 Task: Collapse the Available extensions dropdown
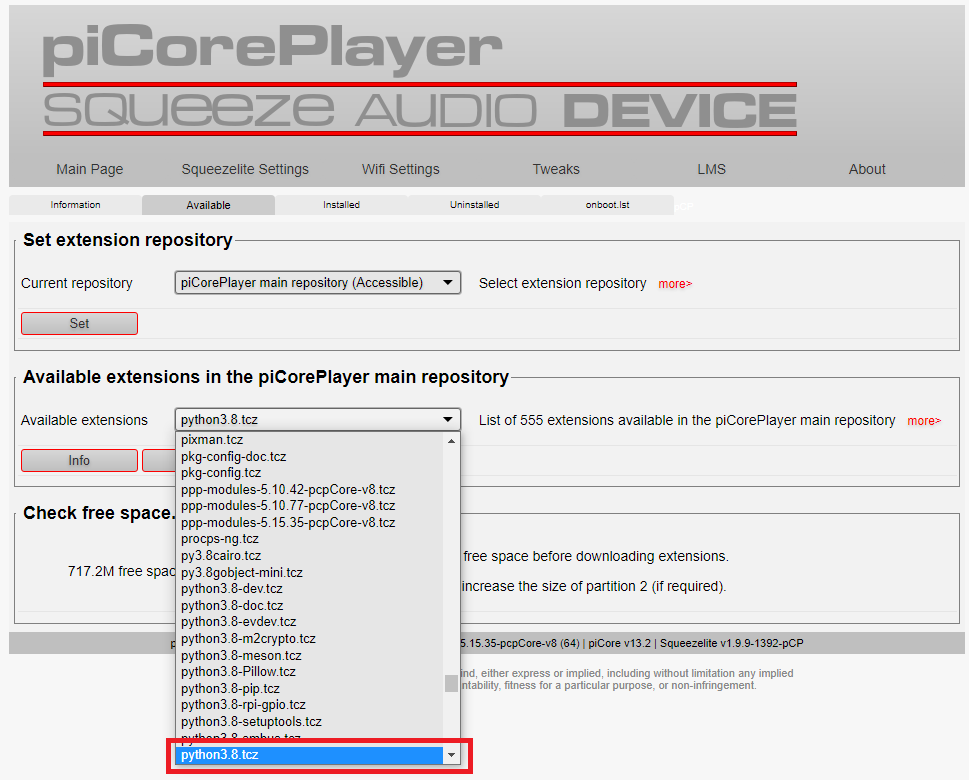pyautogui.click(x=318, y=420)
